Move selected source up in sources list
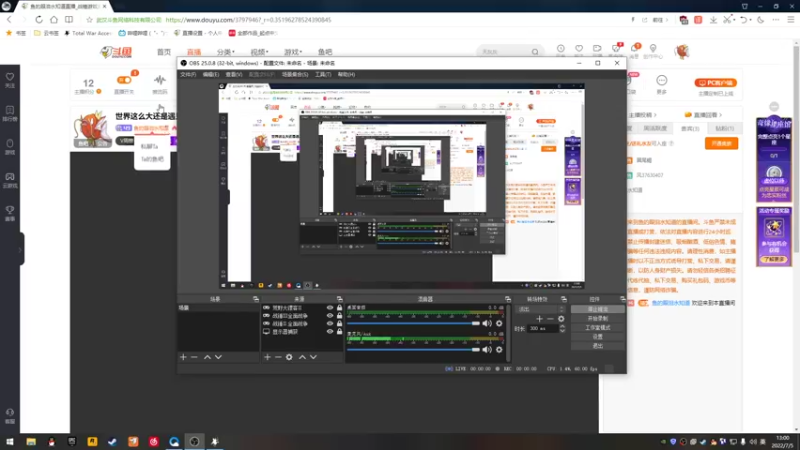This screenshot has height=450, width=800. (x=302, y=357)
